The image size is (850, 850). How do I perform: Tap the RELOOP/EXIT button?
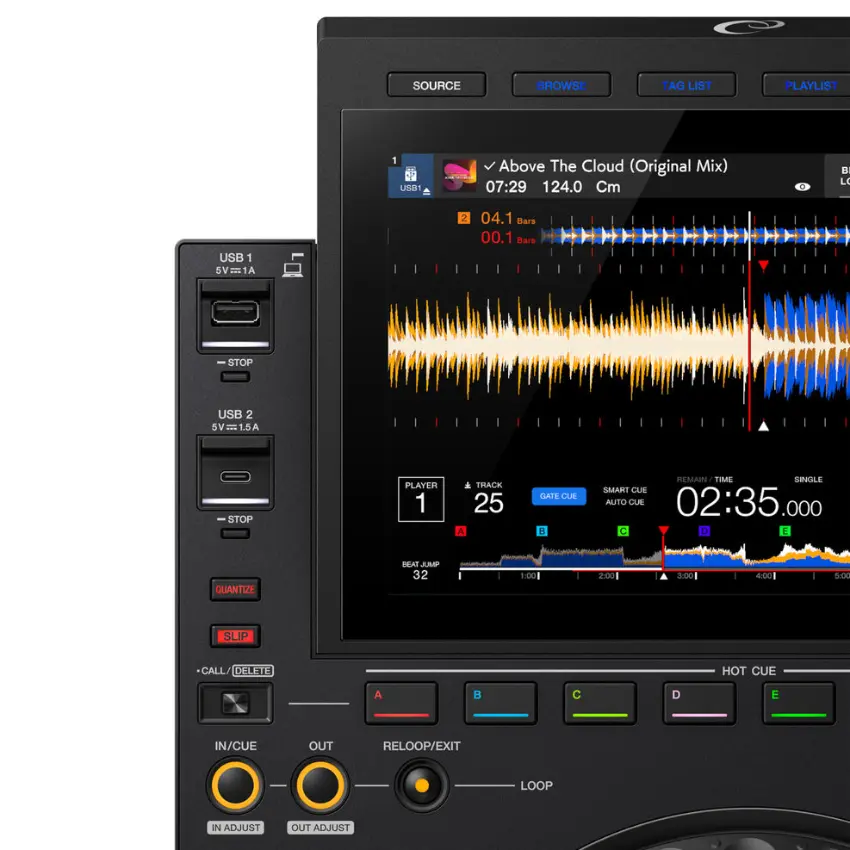tap(422, 785)
